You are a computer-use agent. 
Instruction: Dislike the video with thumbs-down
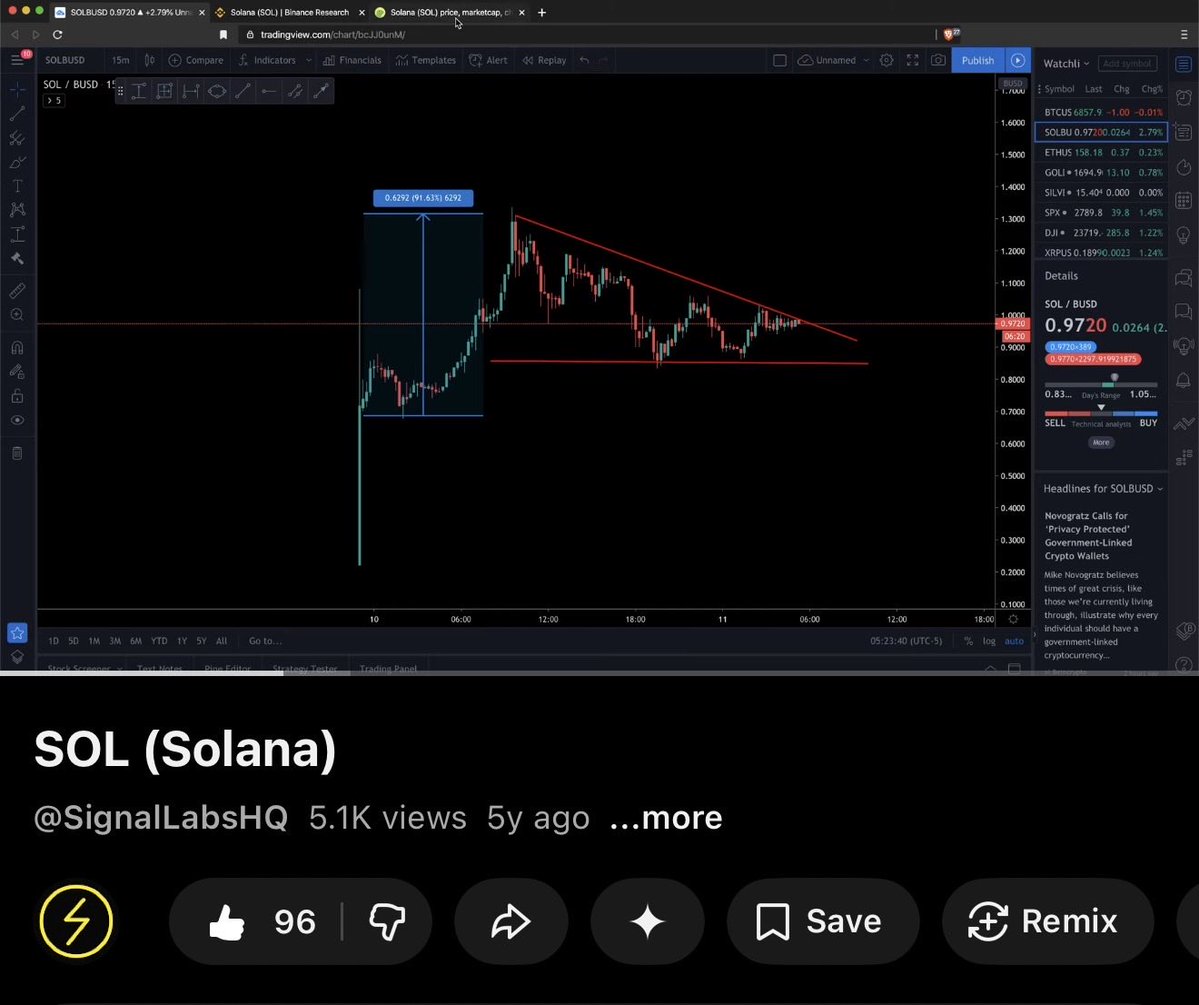[388, 921]
